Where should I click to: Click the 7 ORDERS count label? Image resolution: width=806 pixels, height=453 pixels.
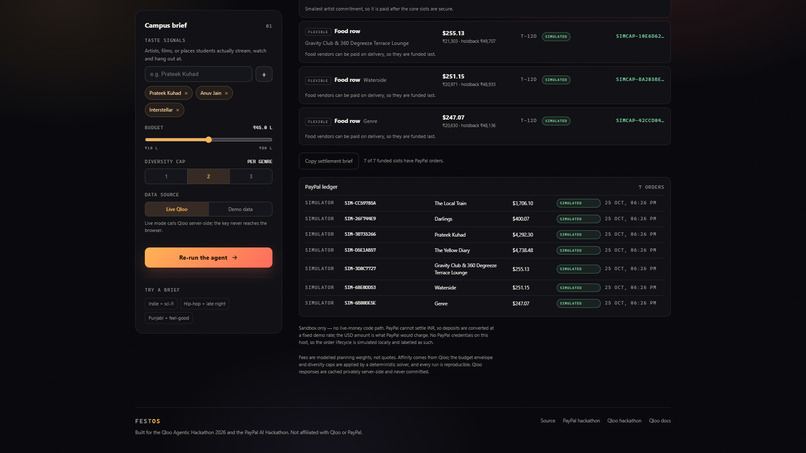tap(651, 187)
